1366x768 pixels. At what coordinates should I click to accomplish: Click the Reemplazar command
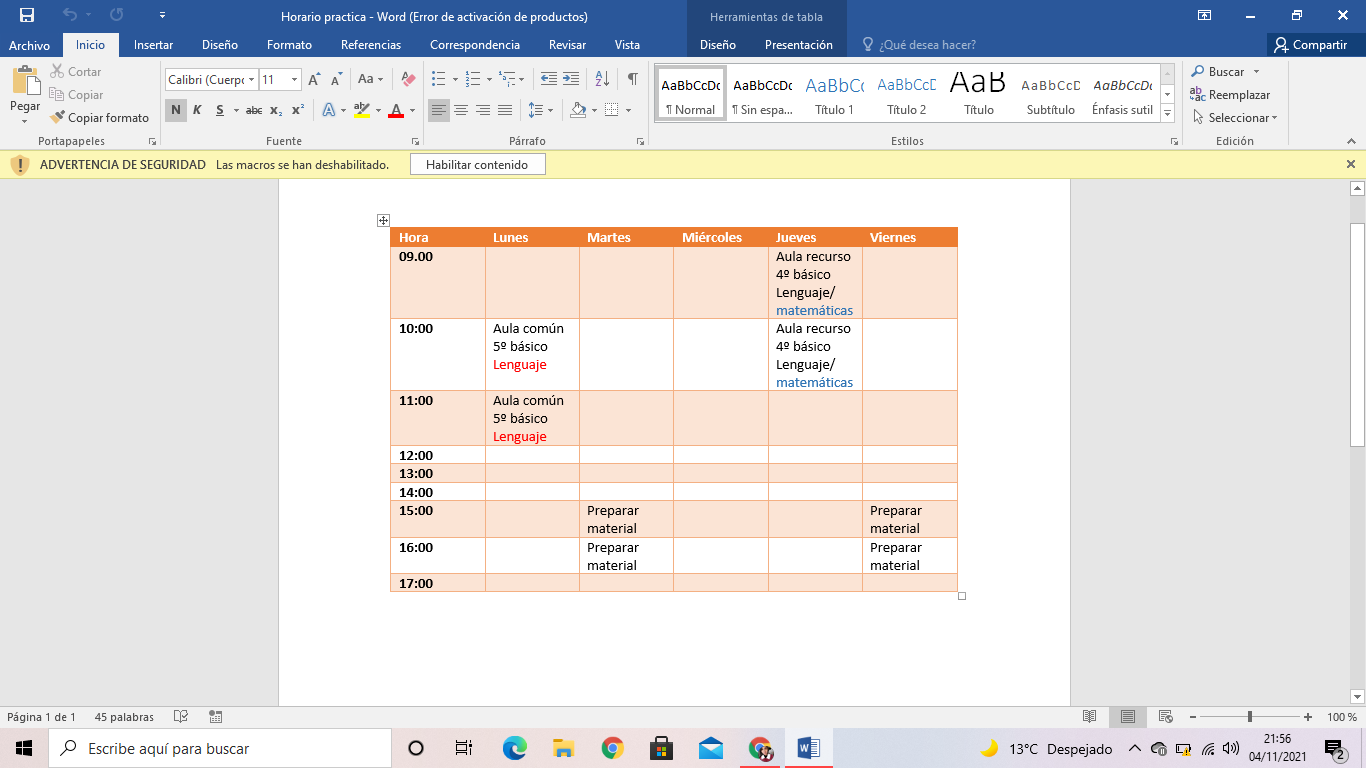(x=1230, y=95)
